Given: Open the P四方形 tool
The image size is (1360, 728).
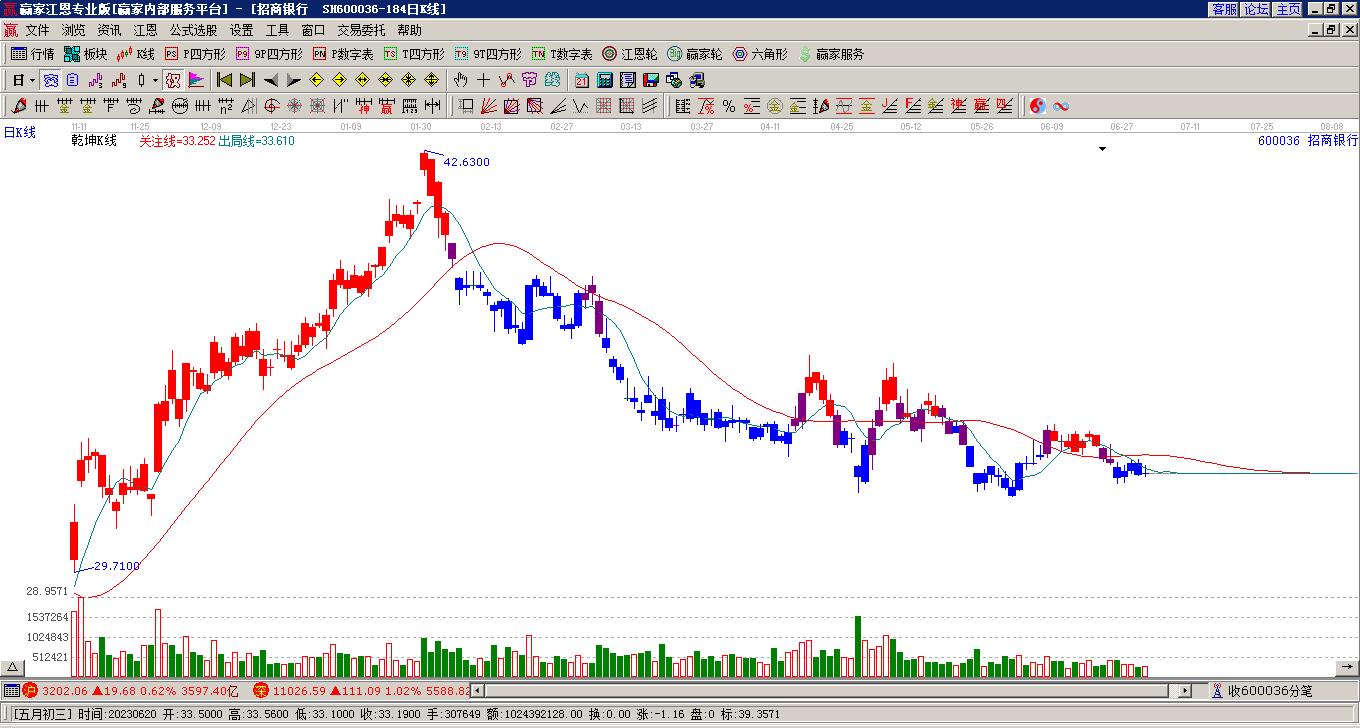Looking at the screenshot, I should coord(195,54).
